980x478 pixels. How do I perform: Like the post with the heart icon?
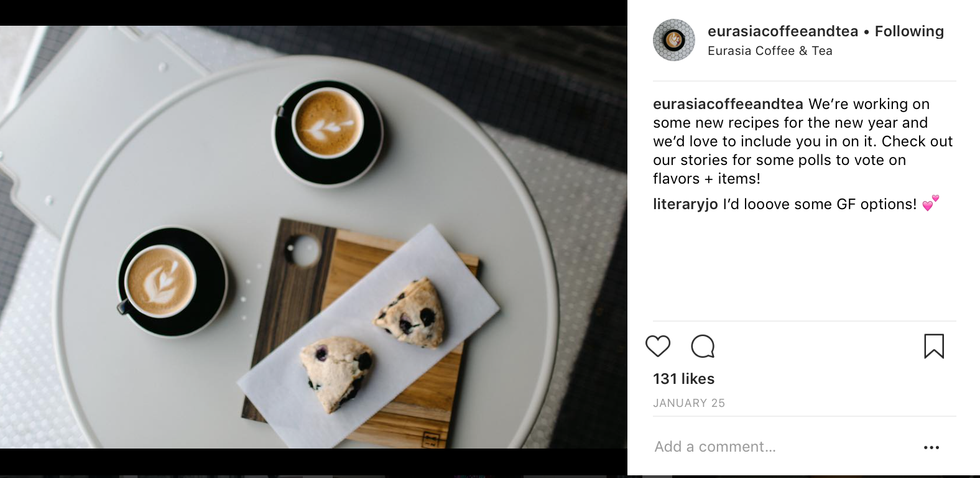pos(658,346)
